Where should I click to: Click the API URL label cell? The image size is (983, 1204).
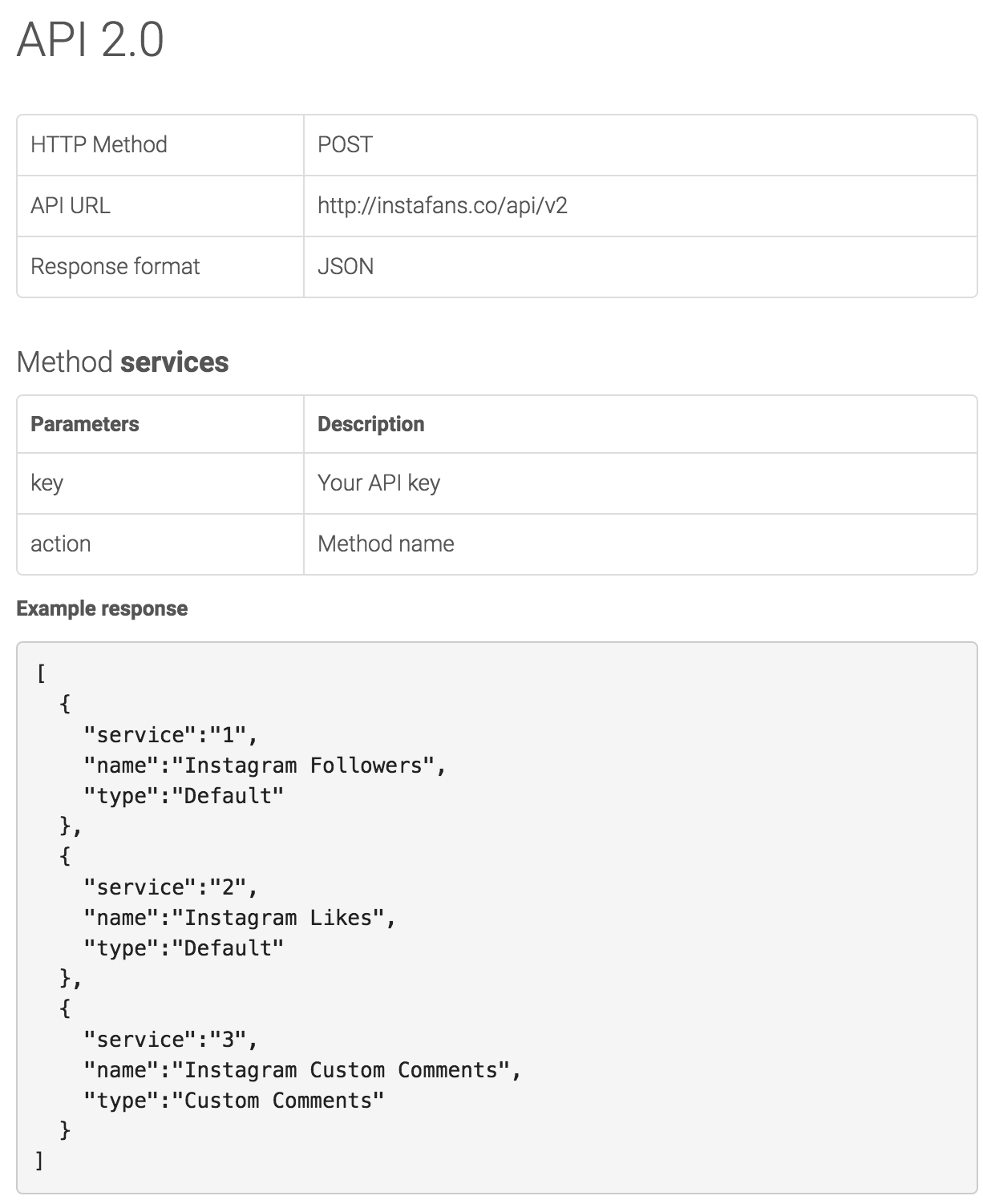pos(71,206)
